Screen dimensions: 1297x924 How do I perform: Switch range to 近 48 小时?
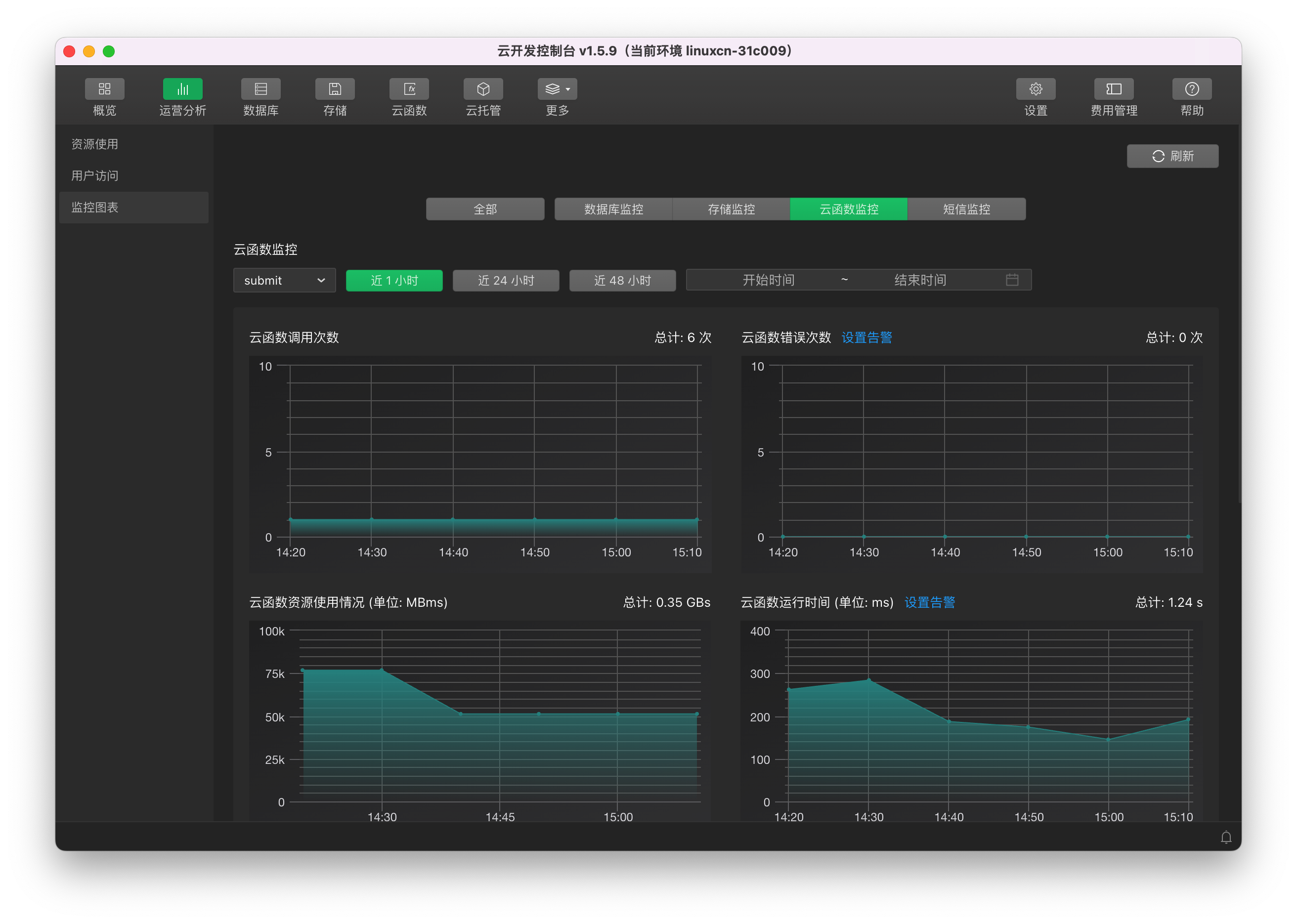[622, 281]
